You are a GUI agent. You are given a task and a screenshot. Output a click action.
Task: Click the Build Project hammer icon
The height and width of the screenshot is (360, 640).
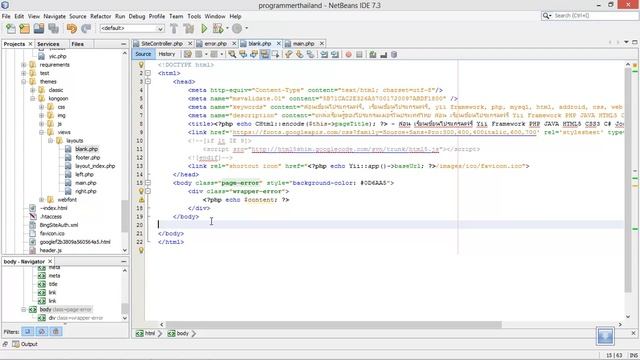coord(174,29)
